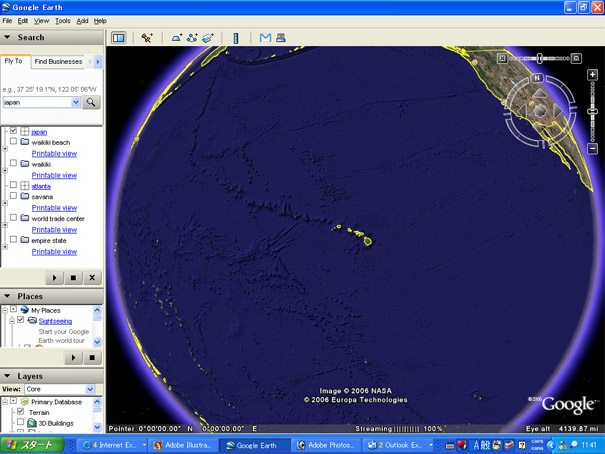
Task: Open the search history dropdown arrow
Action: (76, 102)
